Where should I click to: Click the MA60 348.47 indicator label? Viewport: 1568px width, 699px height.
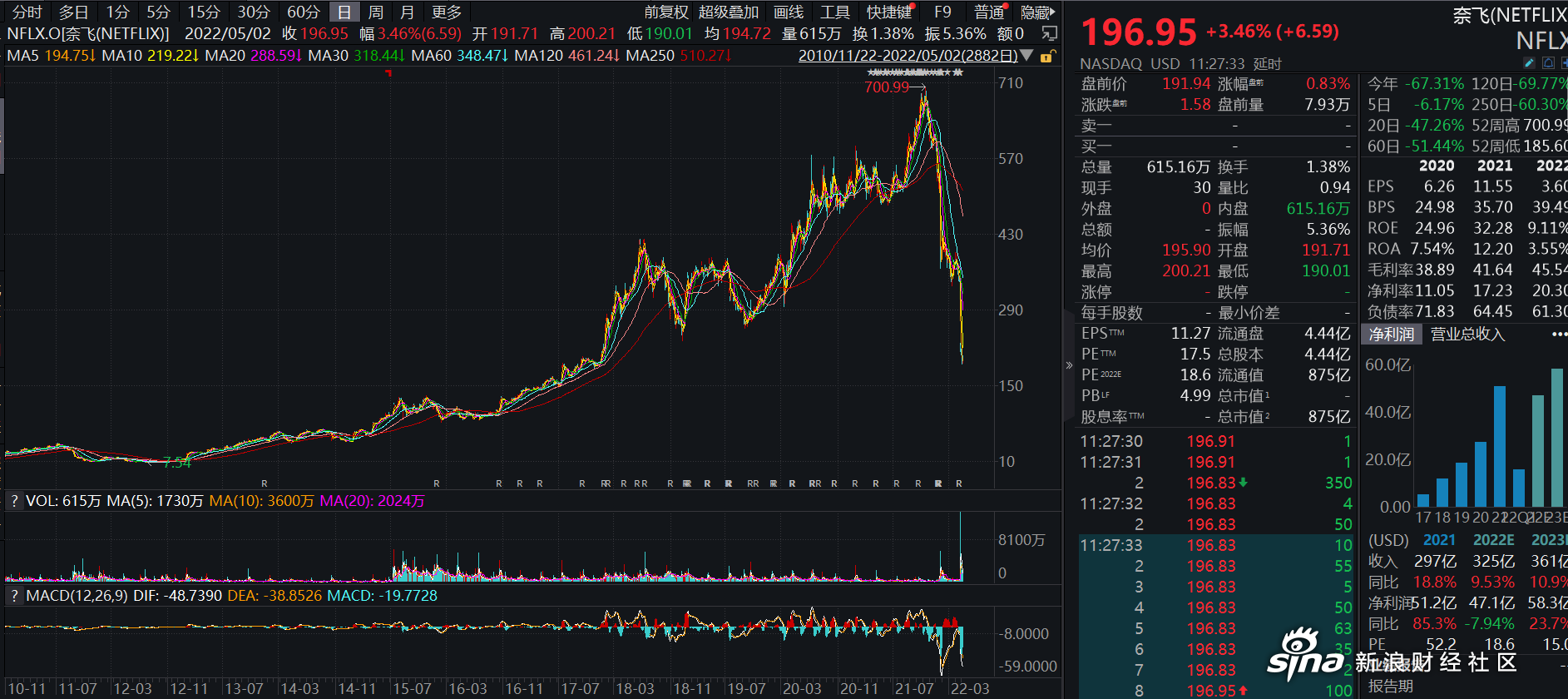point(460,56)
